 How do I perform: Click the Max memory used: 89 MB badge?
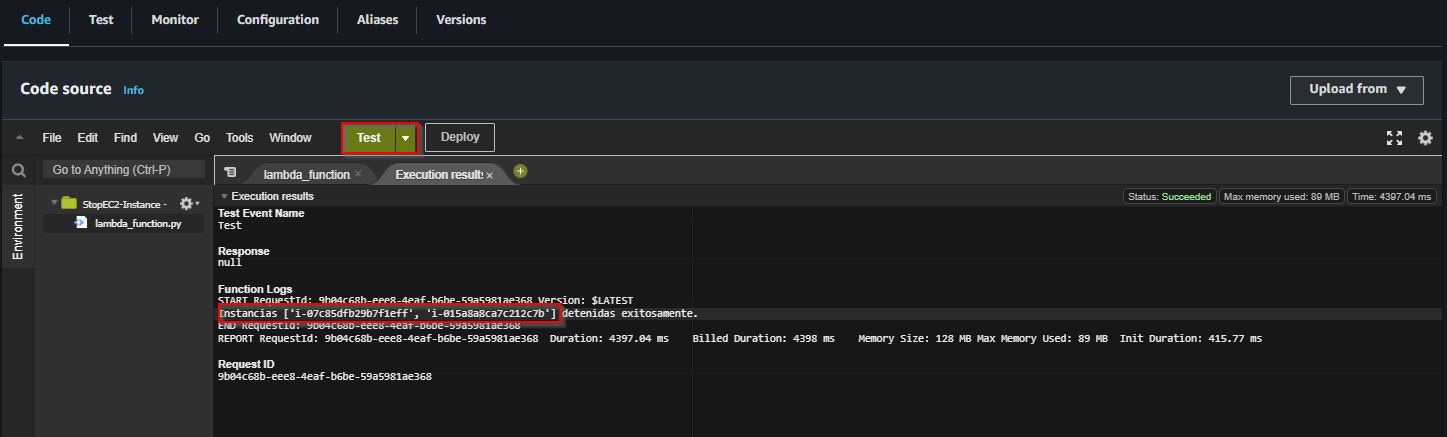pyautogui.click(x=1282, y=197)
